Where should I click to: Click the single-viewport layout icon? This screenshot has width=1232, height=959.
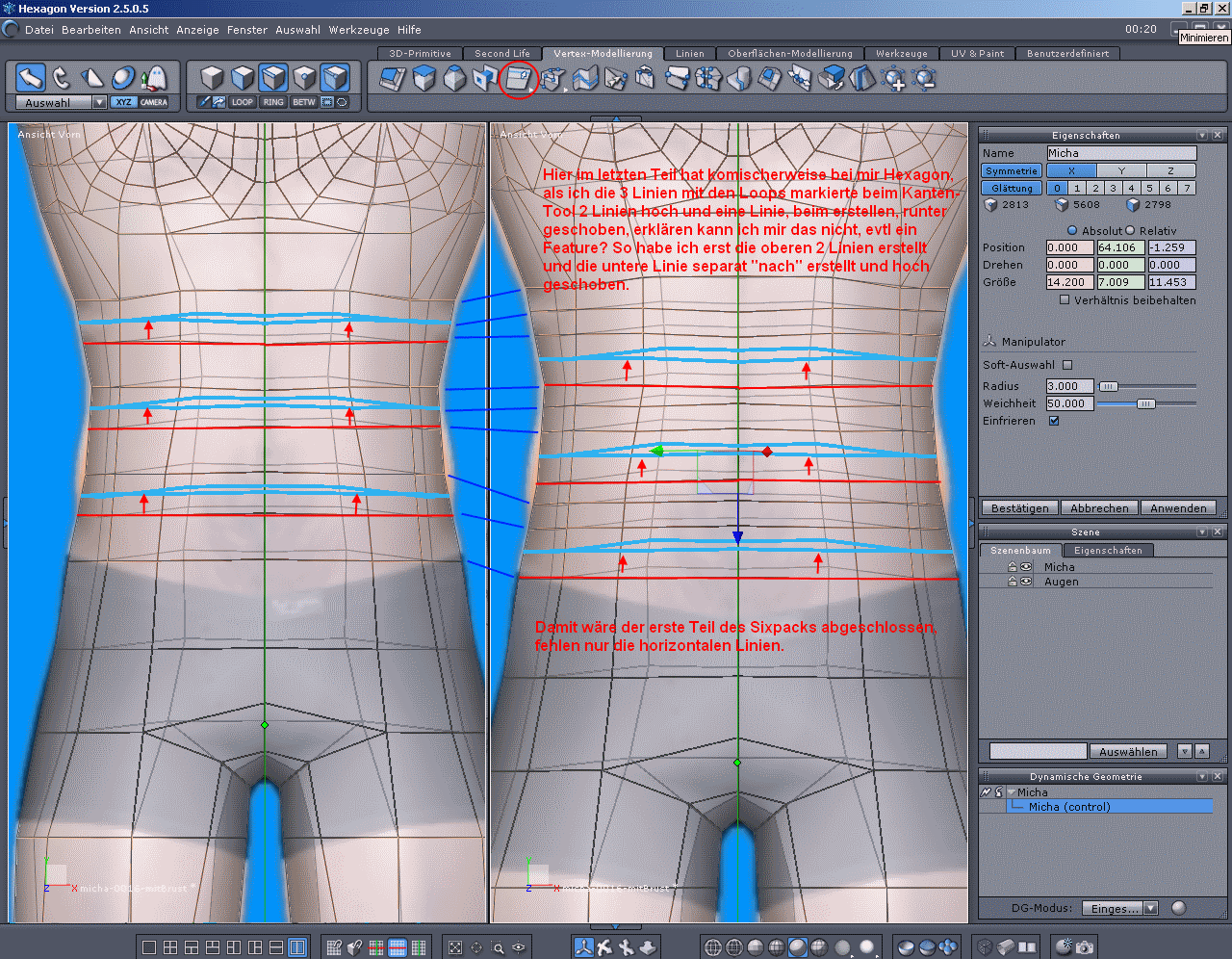coord(149,947)
